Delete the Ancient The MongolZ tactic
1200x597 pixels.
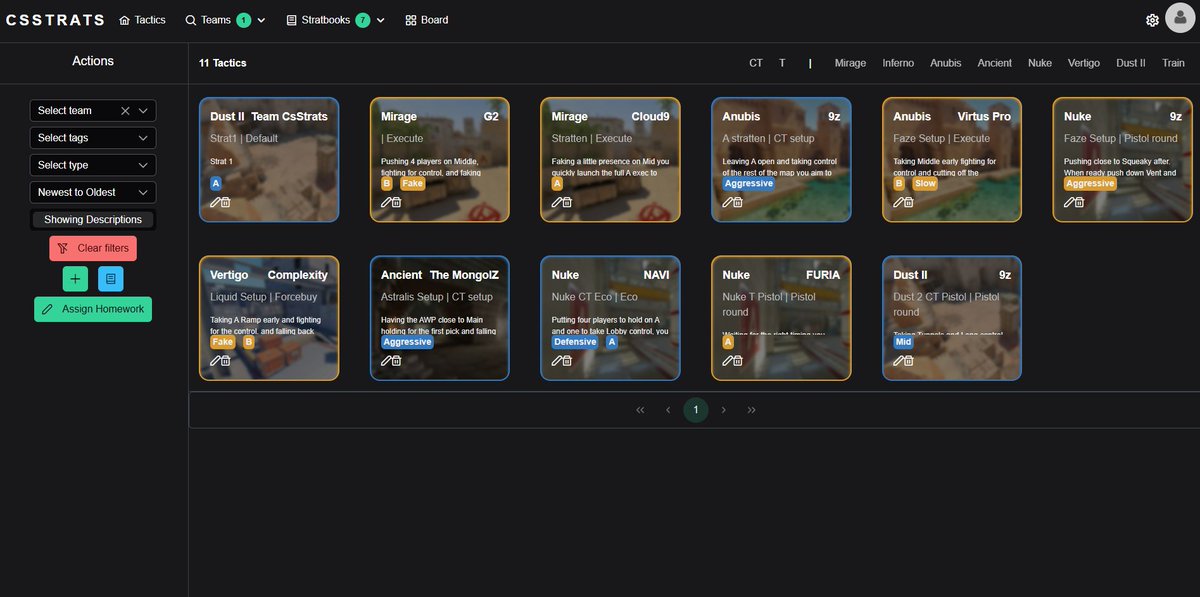pos(397,360)
